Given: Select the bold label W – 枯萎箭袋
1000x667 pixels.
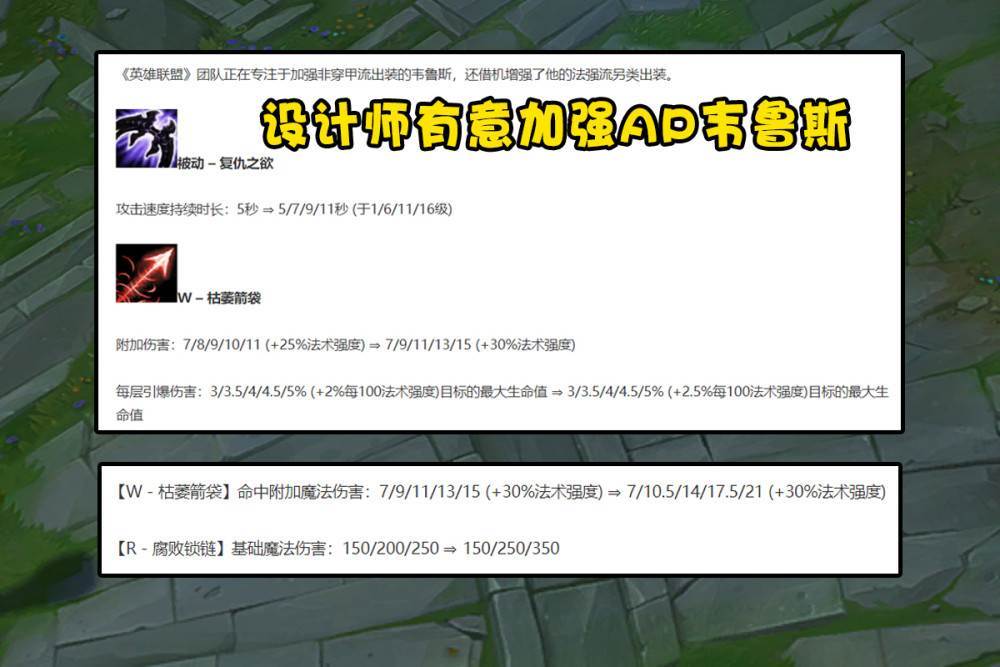Looking at the screenshot, I should click(219, 298).
